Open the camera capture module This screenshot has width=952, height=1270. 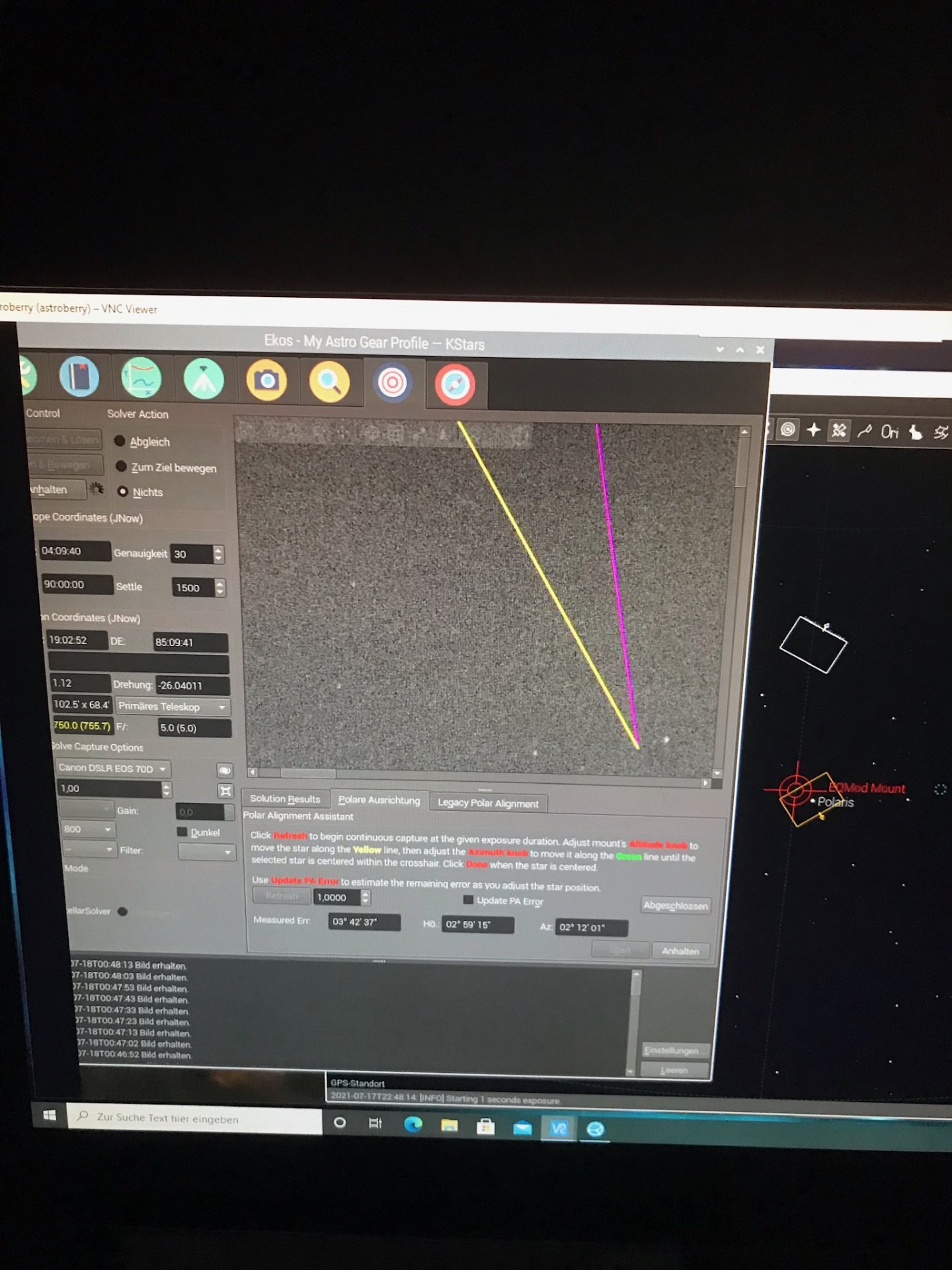pyautogui.click(x=266, y=380)
